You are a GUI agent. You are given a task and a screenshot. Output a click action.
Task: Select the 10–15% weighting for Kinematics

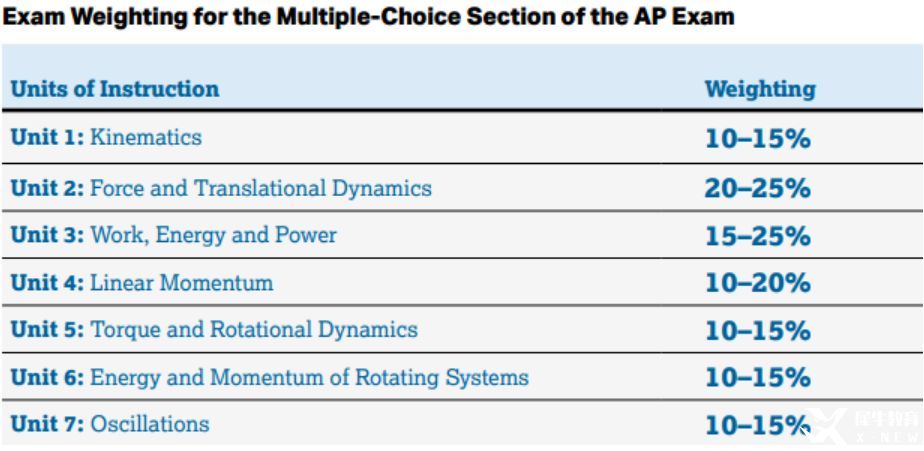(758, 140)
